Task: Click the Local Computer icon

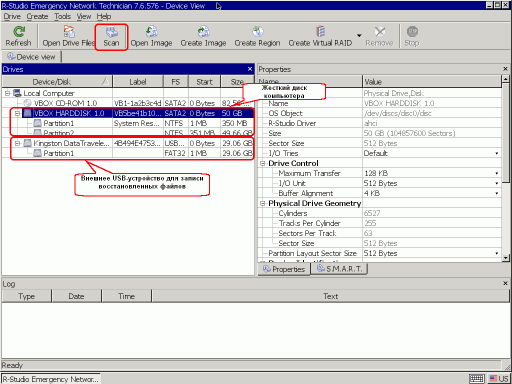Action: [x=17, y=93]
